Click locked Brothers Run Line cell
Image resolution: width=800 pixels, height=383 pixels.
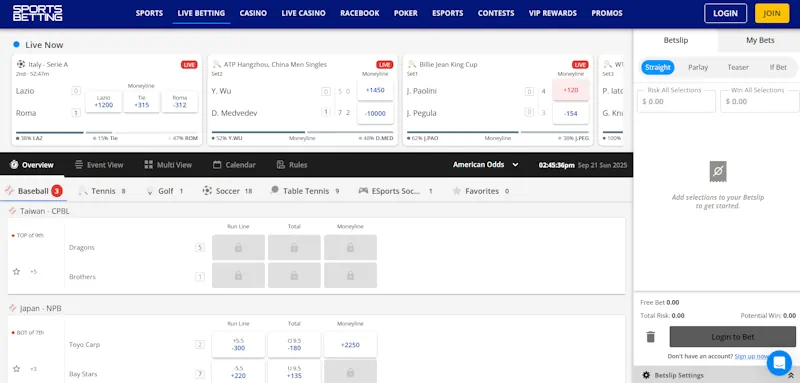coord(238,275)
